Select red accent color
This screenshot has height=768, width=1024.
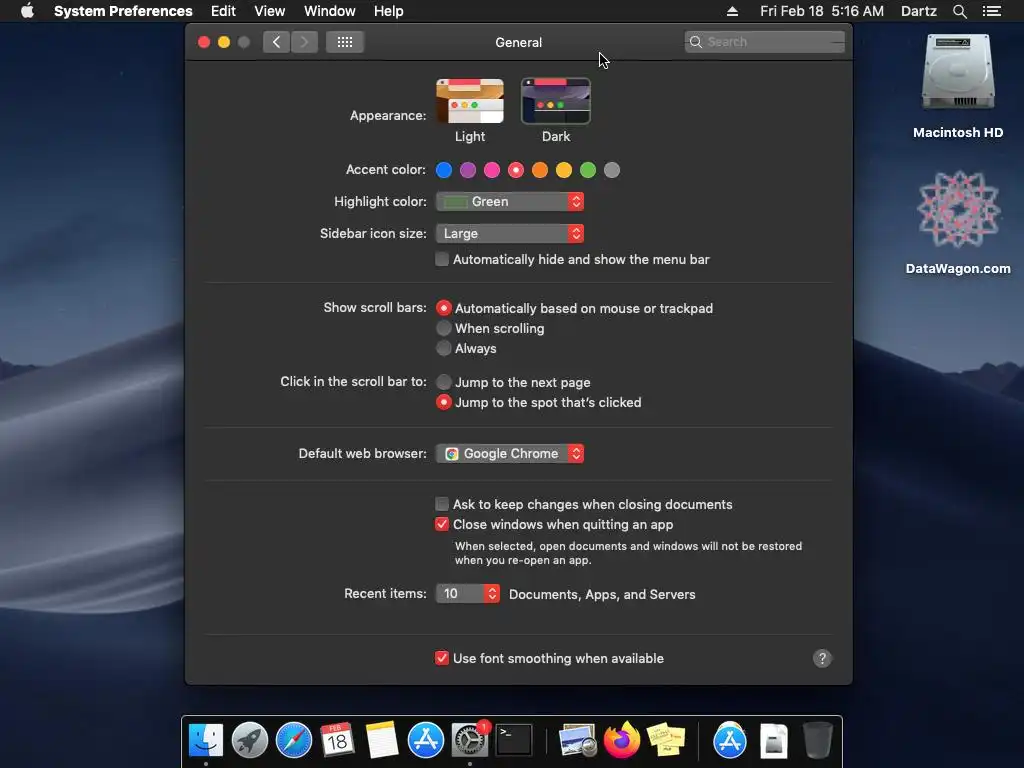click(516, 170)
